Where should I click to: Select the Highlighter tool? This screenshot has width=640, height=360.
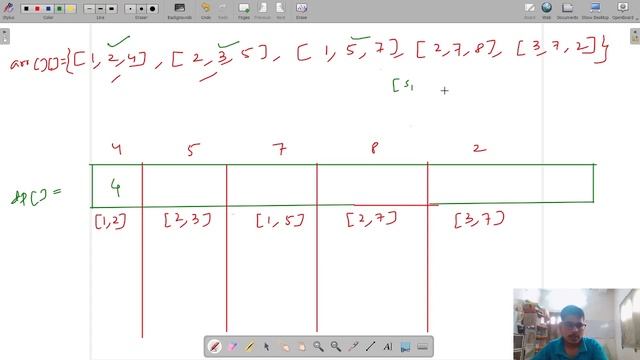coord(249,347)
